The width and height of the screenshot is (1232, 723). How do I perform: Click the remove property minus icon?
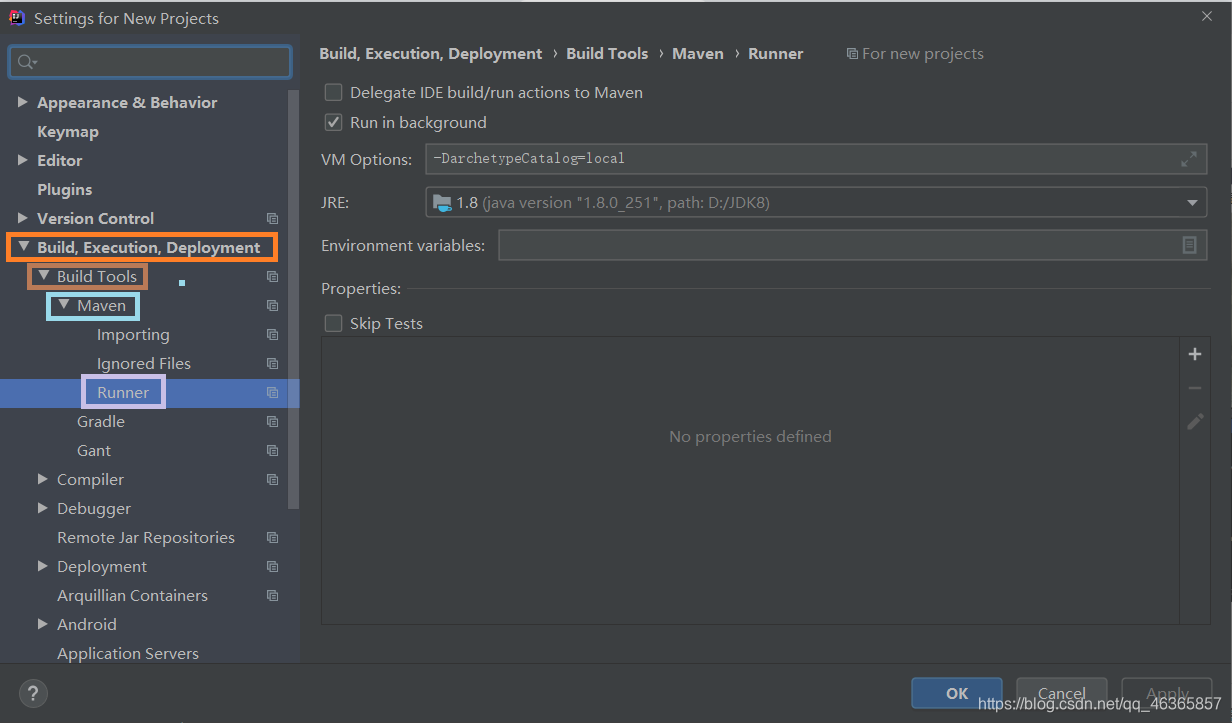click(x=1194, y=388)
